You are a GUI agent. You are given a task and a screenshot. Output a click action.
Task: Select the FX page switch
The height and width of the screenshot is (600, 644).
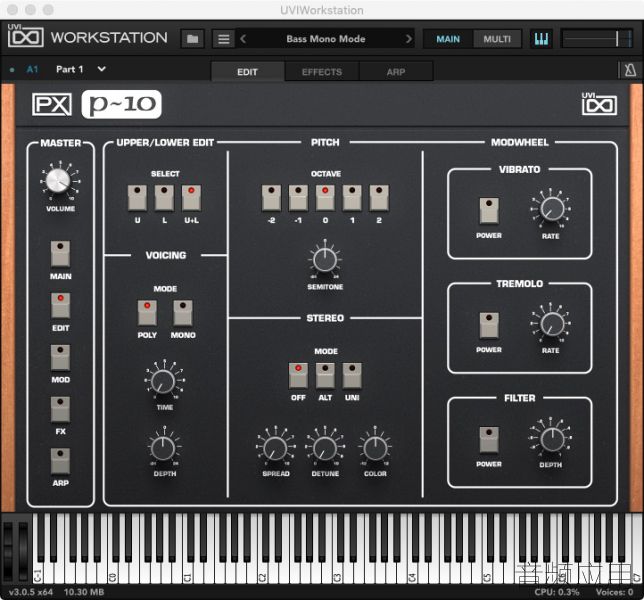click(x=60, y=409)
